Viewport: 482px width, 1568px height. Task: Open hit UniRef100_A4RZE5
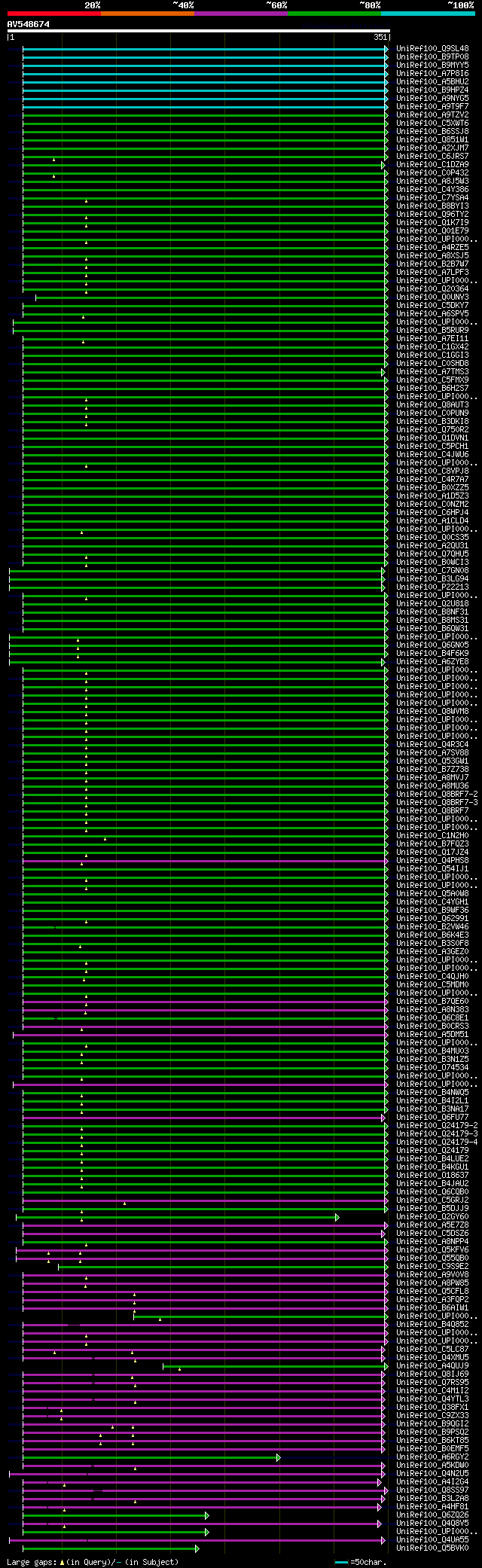432,248
